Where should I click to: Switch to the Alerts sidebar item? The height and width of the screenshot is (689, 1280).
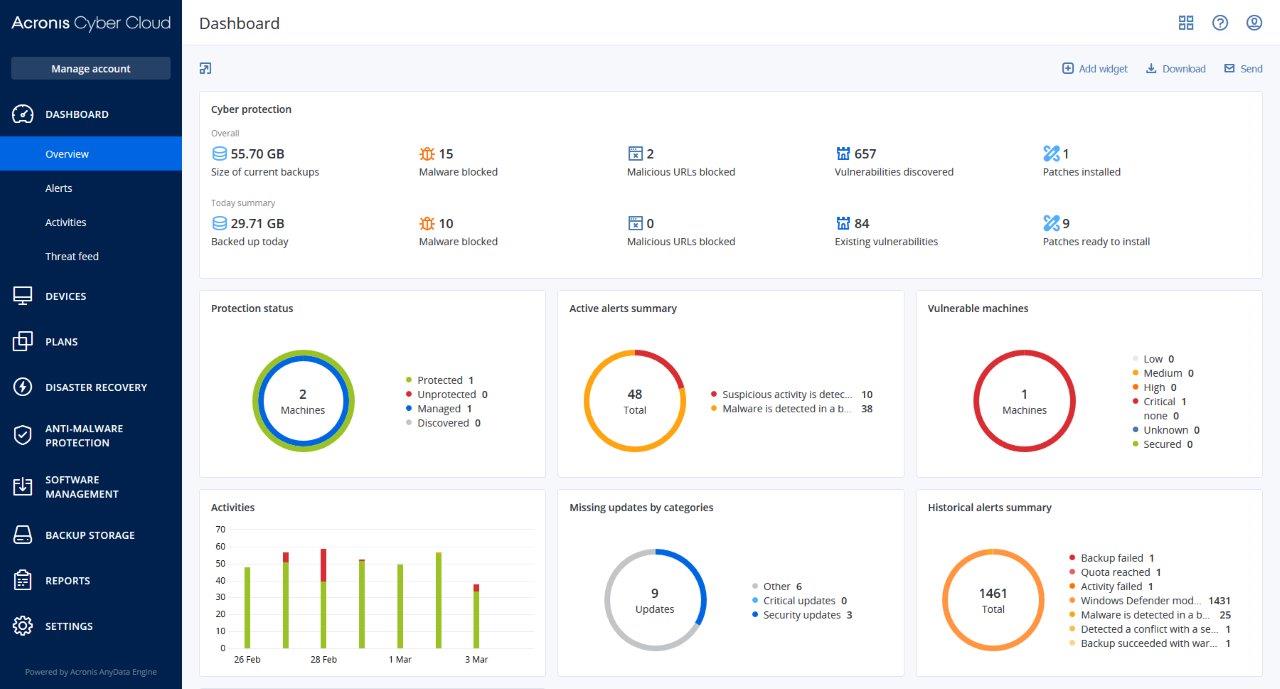[x=58, y=188]
